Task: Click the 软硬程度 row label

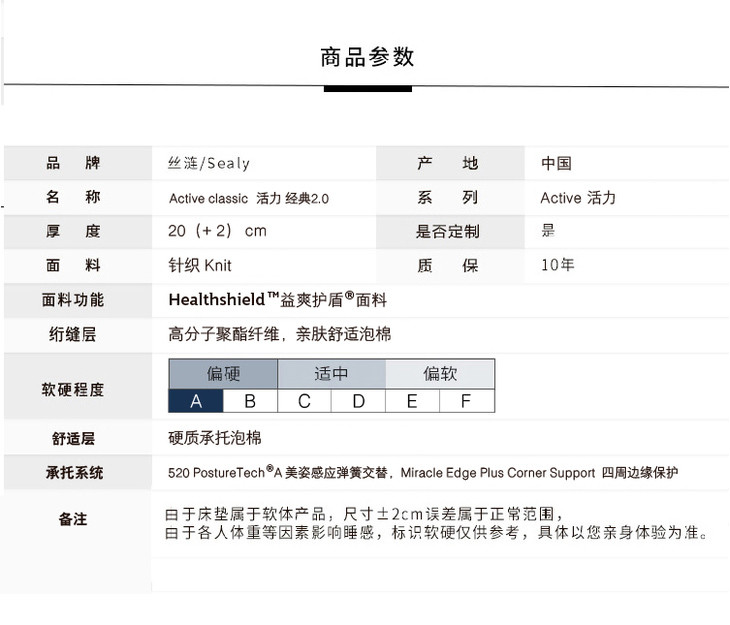Action: point(73,389)
